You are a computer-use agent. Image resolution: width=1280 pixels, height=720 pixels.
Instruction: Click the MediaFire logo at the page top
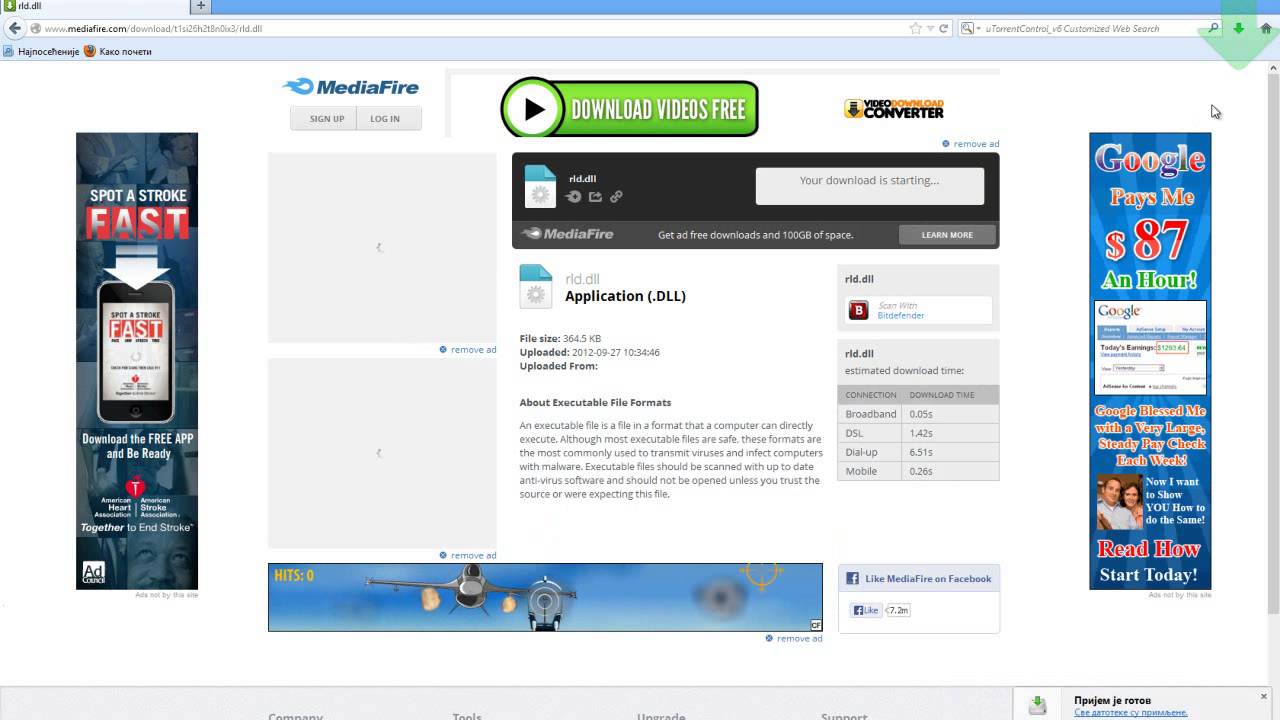tap(351, 87)
